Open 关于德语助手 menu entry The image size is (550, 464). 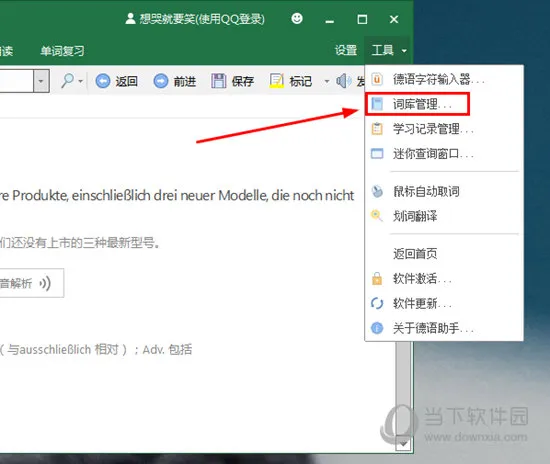(x=444, y=328)
